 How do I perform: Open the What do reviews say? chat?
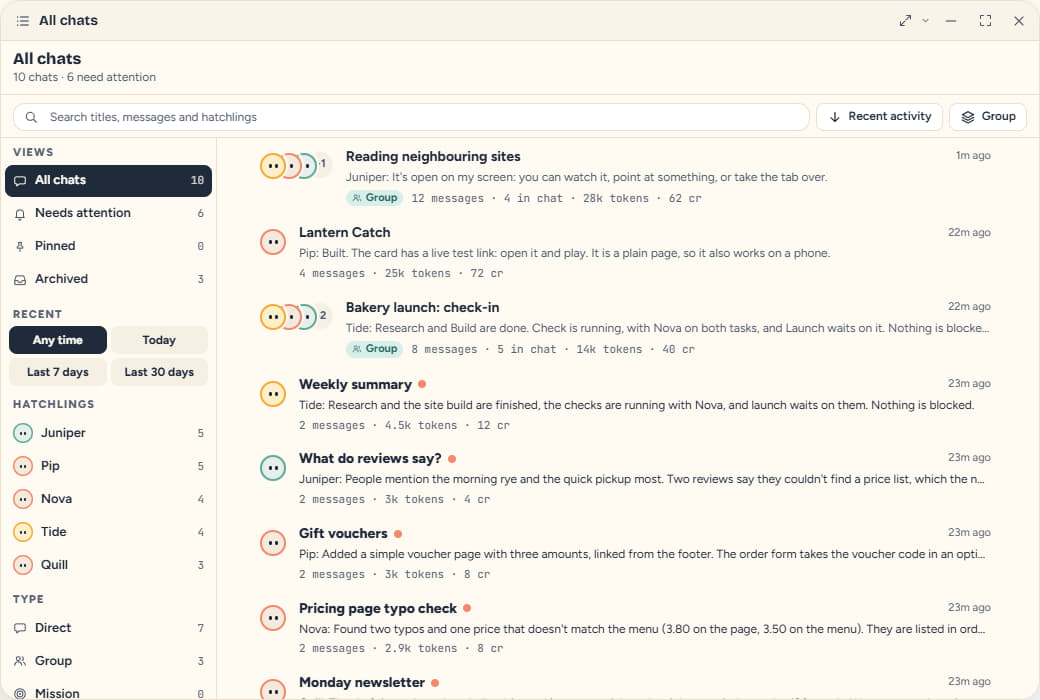coord(625,478)
